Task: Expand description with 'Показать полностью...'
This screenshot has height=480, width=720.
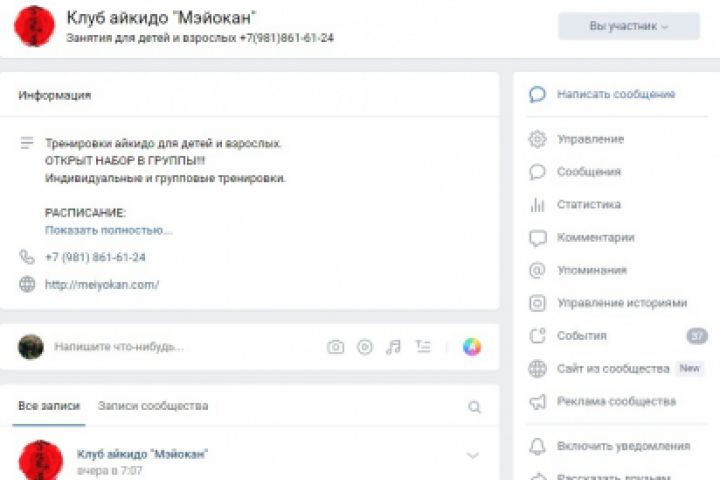Action: pyautogui.click(x=109, y=230)
